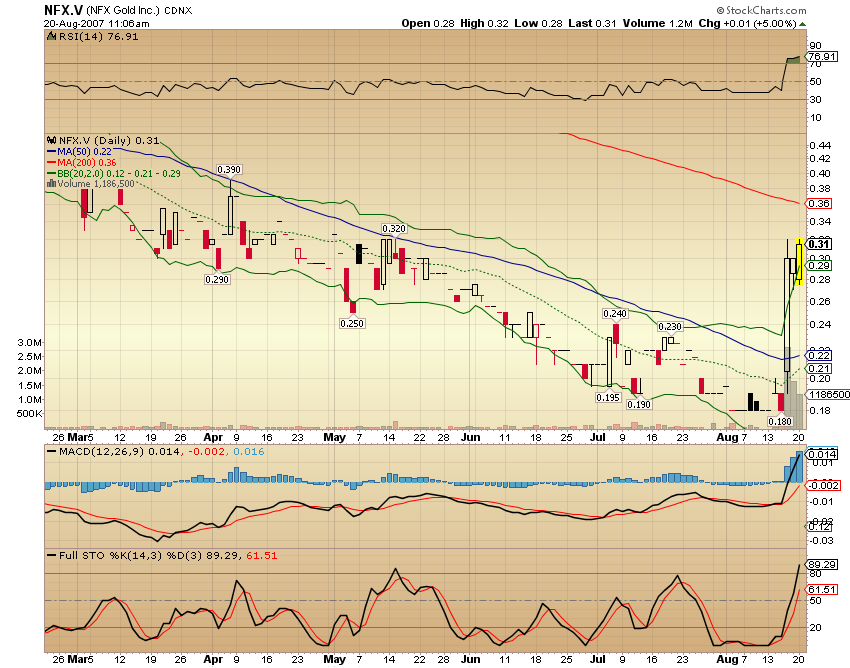Click the Volume 1,186,500 legend entry
This screenshot has width=850, height=668.
[96, 184]
